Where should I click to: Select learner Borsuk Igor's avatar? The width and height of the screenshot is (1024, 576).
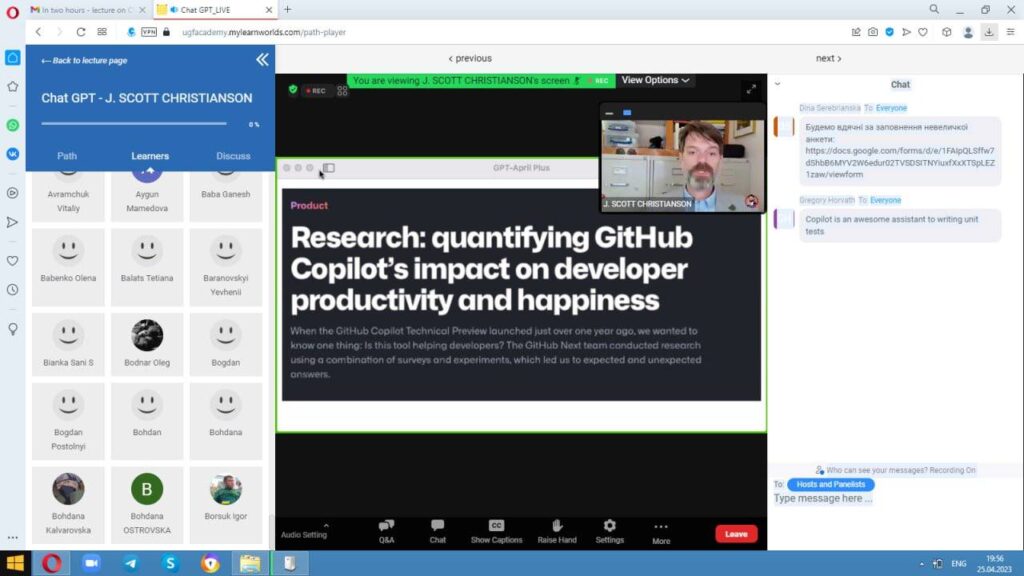225,488
